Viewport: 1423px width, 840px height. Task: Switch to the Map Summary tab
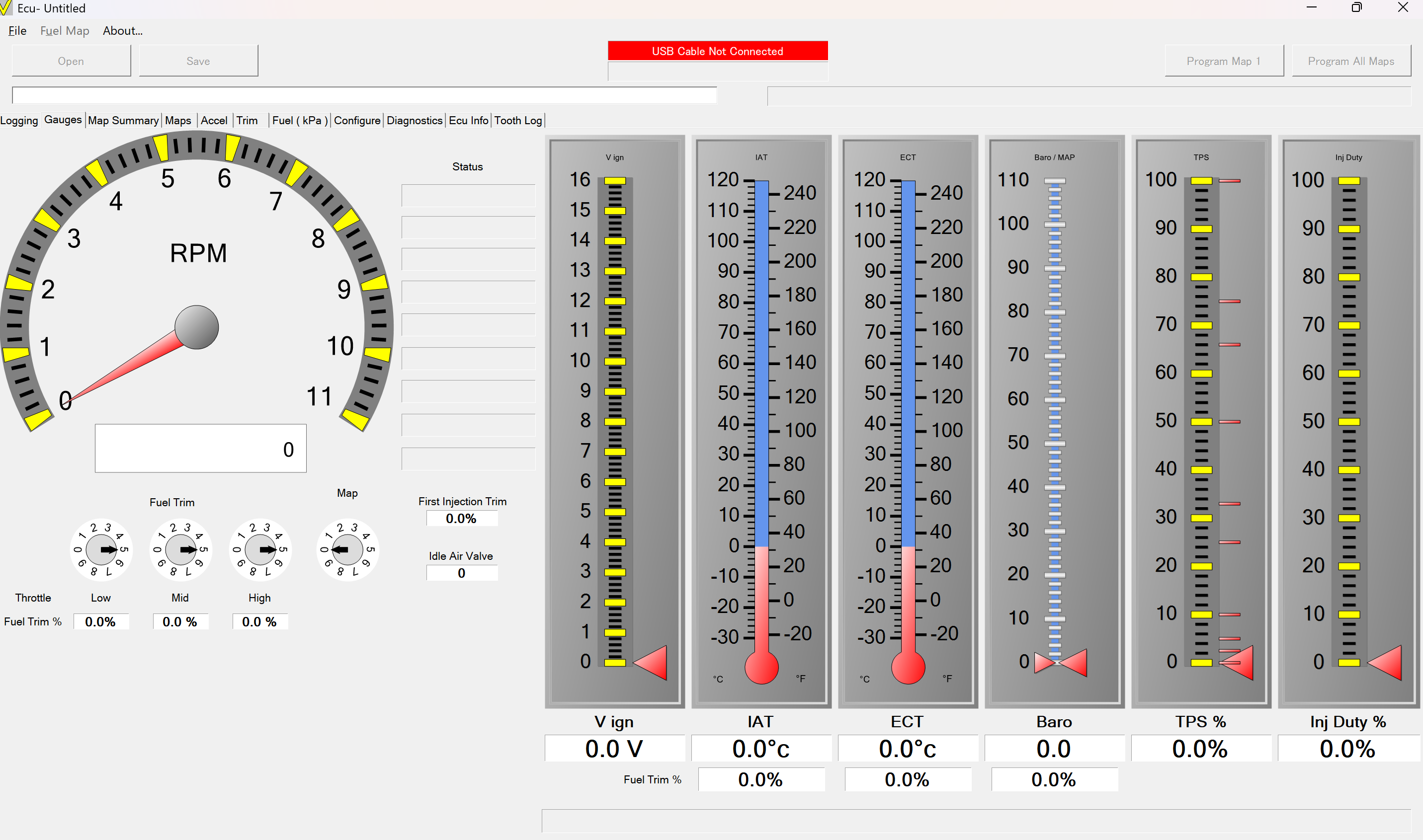[x=123, y=121]
